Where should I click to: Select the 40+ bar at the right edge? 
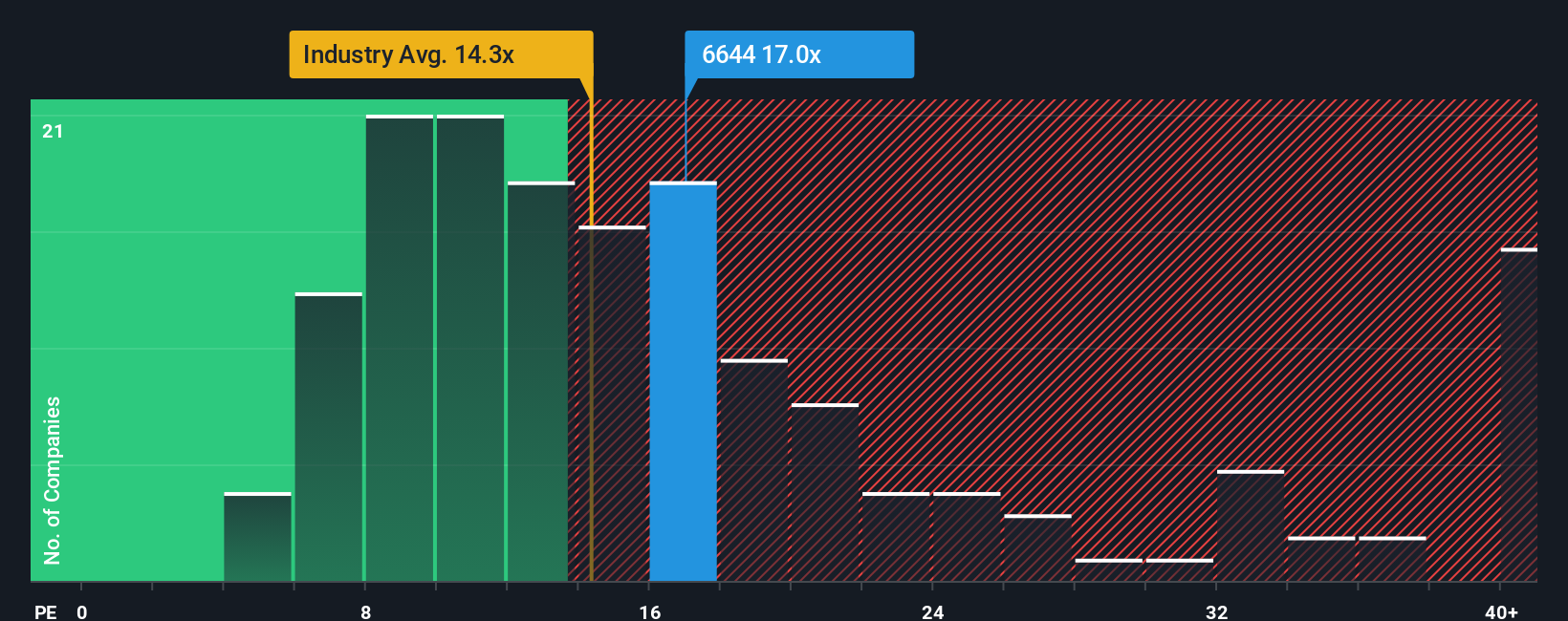1519,415
